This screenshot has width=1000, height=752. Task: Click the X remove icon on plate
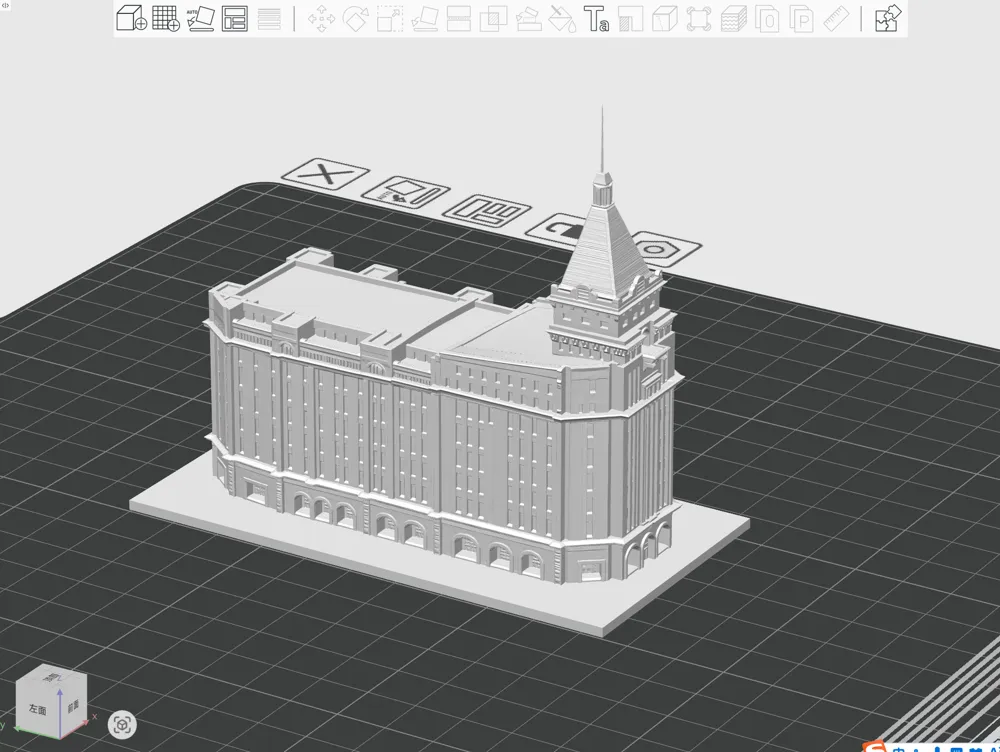(325, 174)
